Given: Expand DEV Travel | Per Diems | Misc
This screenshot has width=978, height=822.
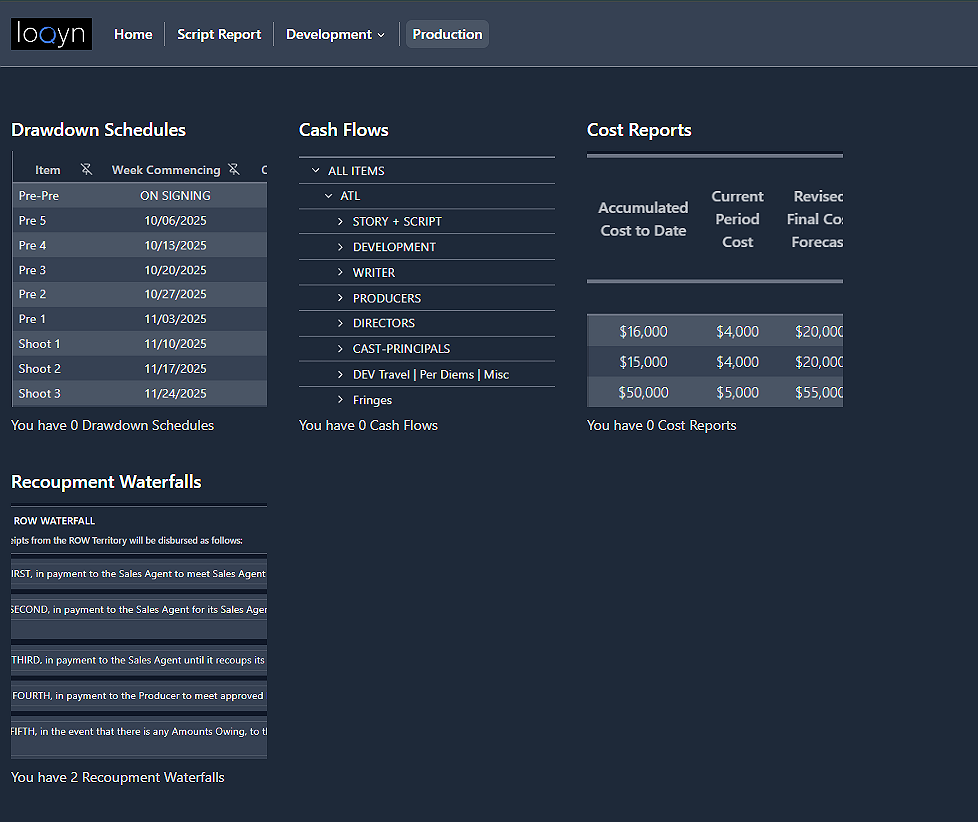Looking at the screenshot, I should (340, 374).
